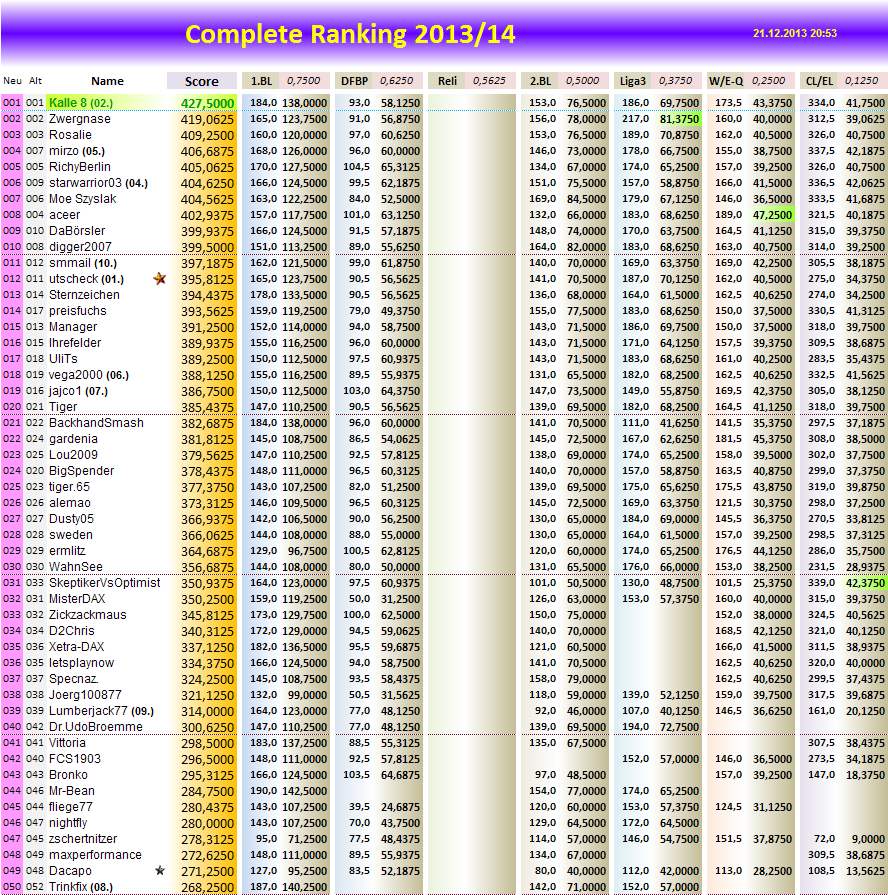Select the DFBP column header
The image size is (888, 895).
[354, 81]
